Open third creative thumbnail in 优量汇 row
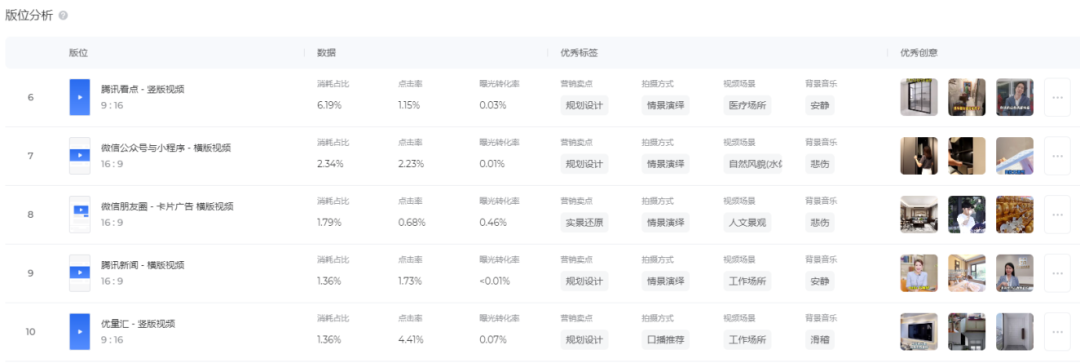The width and height of the screenshot is (1080, 363). pos(1015,331)
